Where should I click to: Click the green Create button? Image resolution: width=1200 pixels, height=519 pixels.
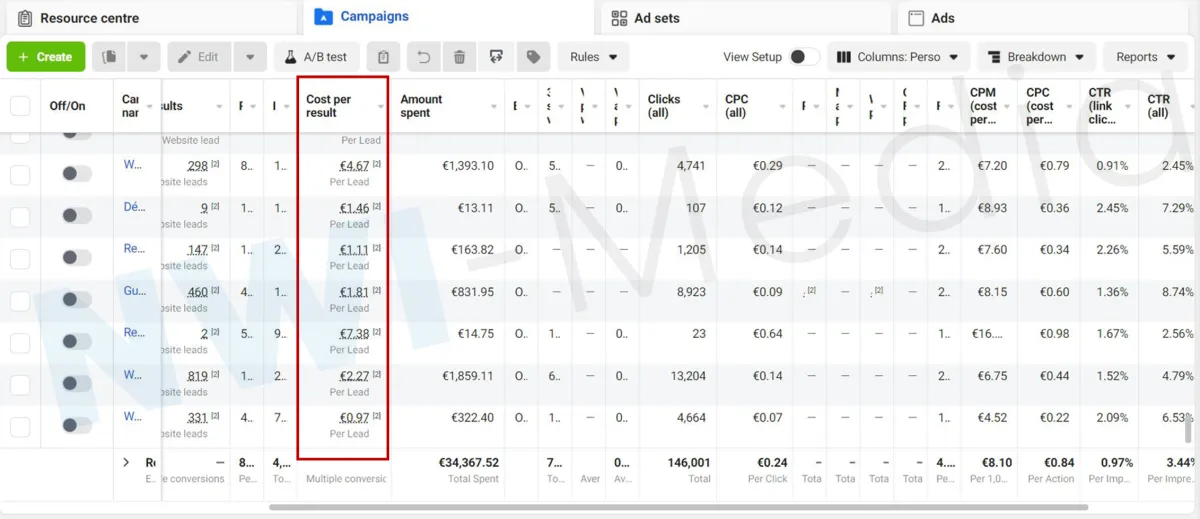point(46,57)
